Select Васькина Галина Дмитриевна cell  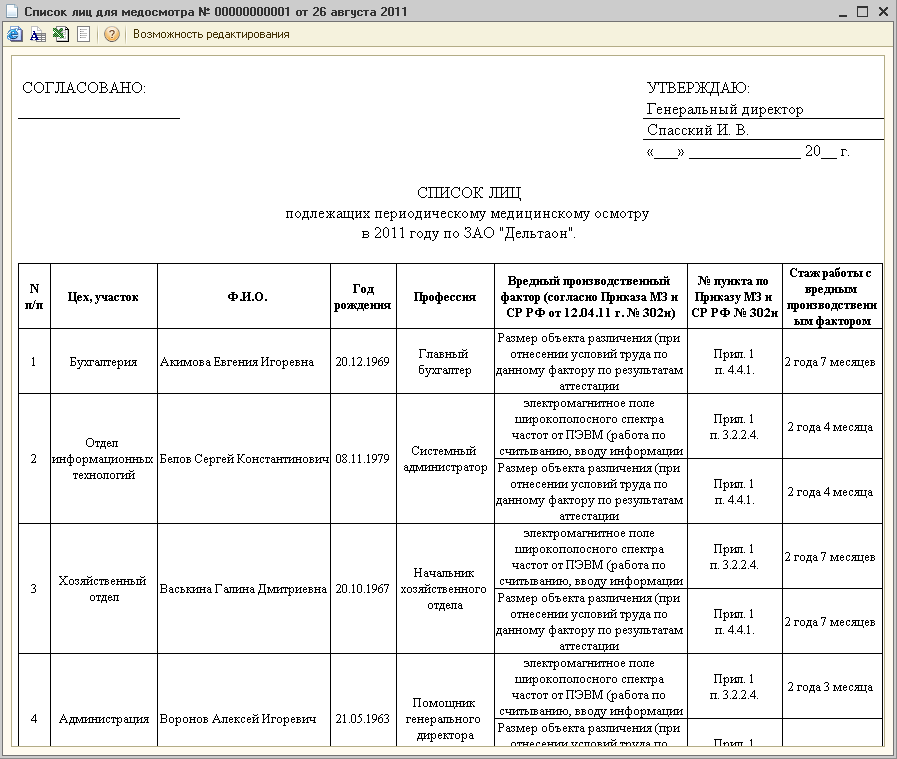click(x=244, y=589)
